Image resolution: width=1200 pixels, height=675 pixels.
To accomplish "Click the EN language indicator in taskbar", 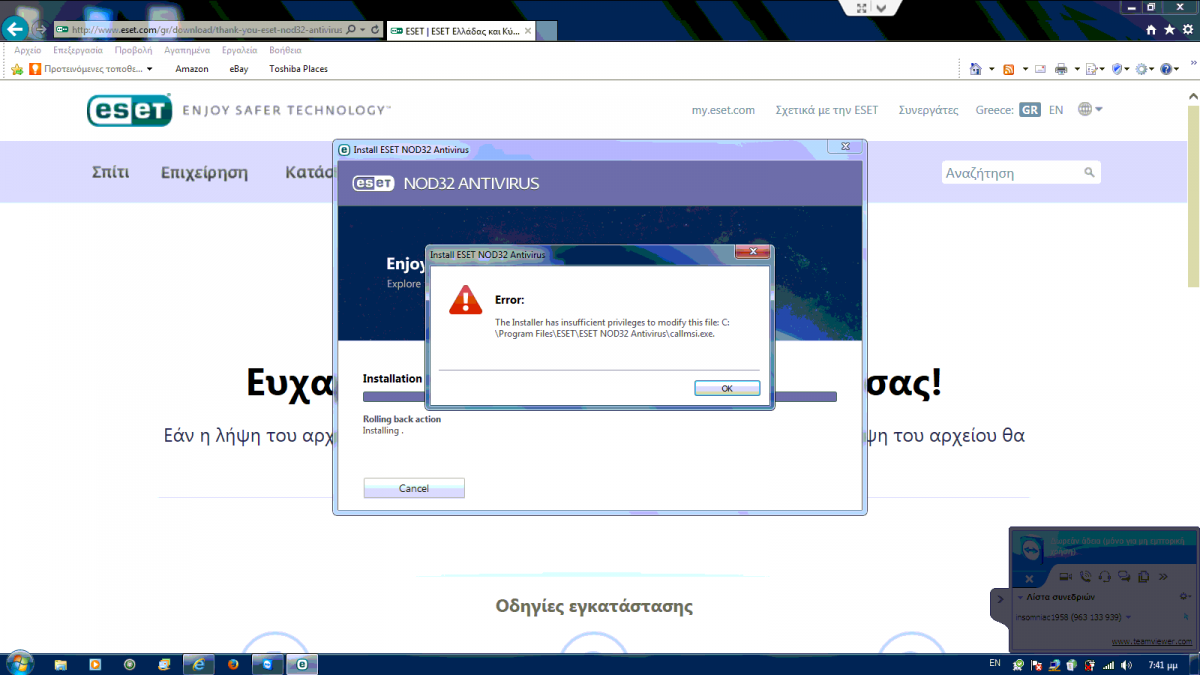I will [995, 663].
